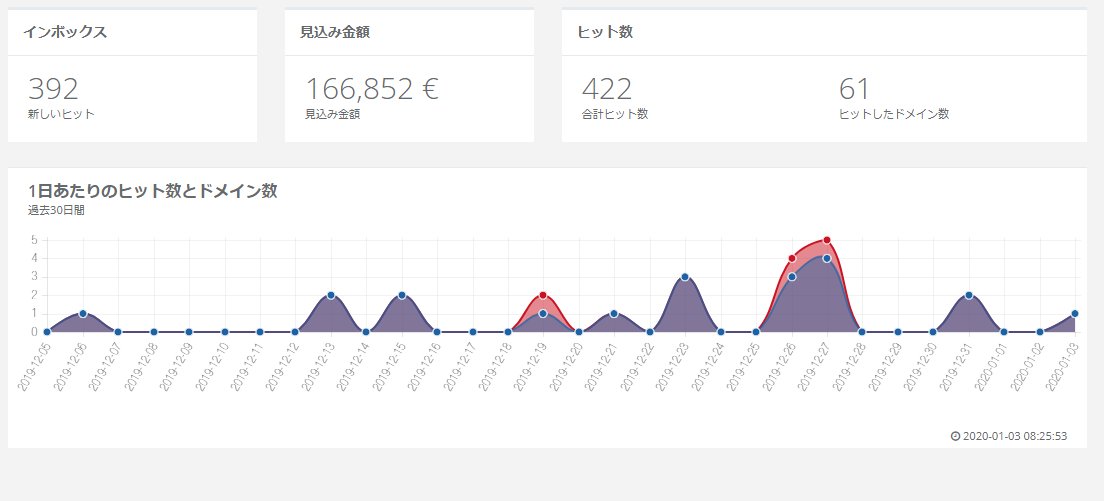
Task: Click the 過去30日間 subtitle
Action: coord(56,210)
